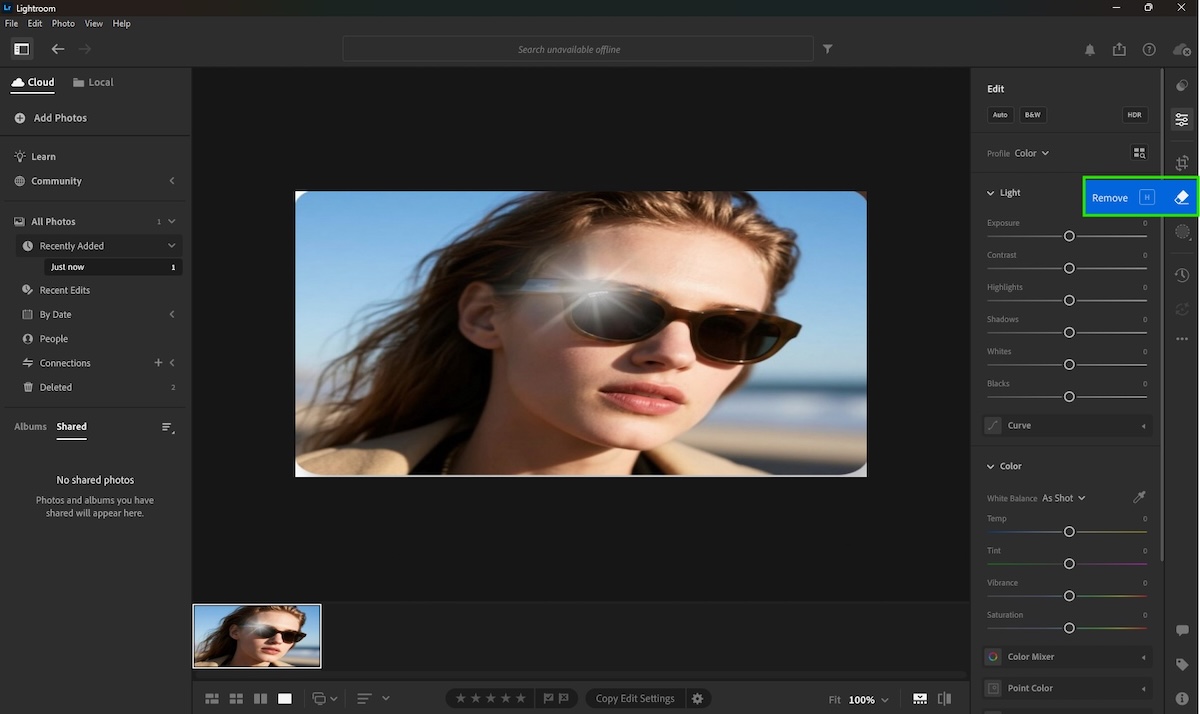Flag the photo as picked

click(548, 698)
